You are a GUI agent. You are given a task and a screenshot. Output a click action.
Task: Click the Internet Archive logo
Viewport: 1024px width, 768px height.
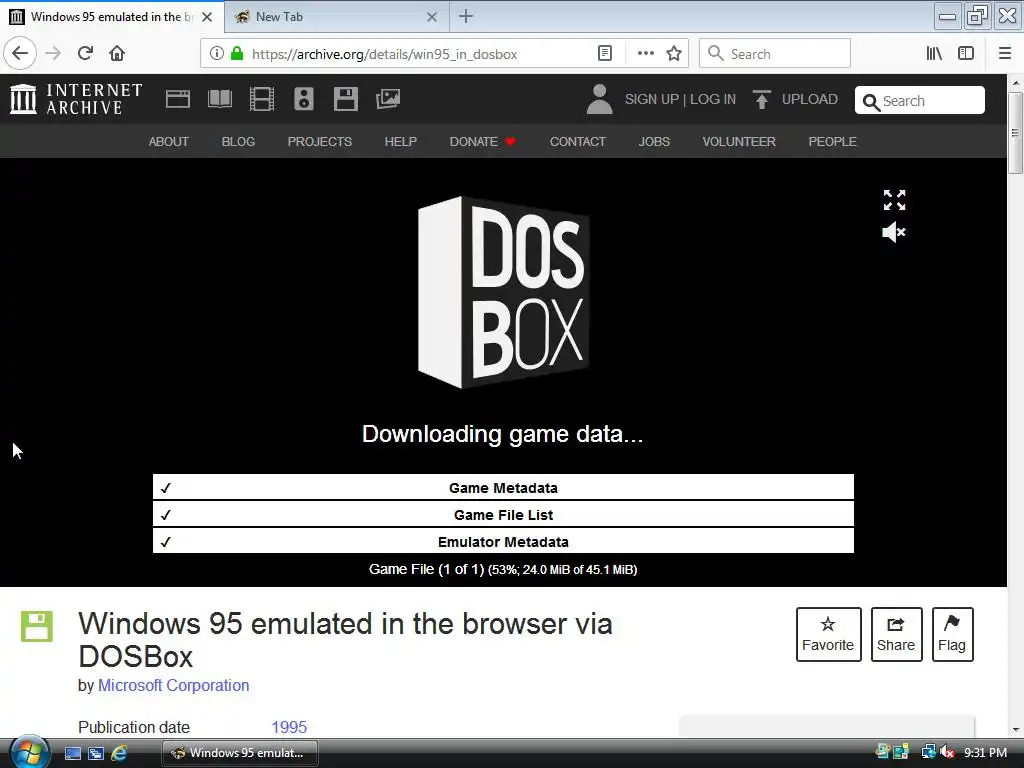76,99
